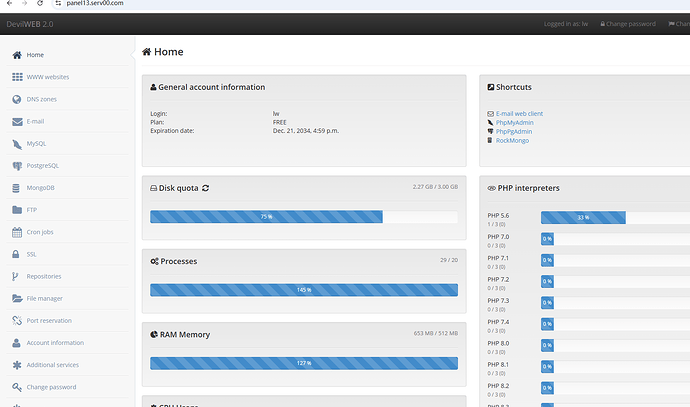Image resolution: width=690 pixels, height=407 pixels.
Task: Open the PhpPgAdmin link
Action: click(514, 132)
